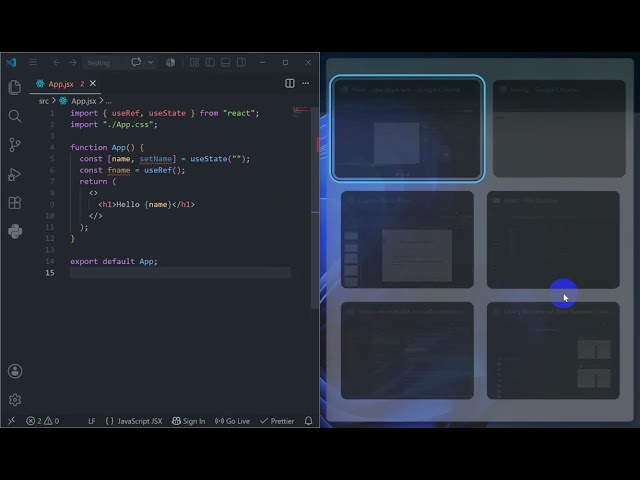Image resolution: width=640 pixels, height=480 pixels.
Task: Open the Accounts menu icon
Action: coord(15,371)
